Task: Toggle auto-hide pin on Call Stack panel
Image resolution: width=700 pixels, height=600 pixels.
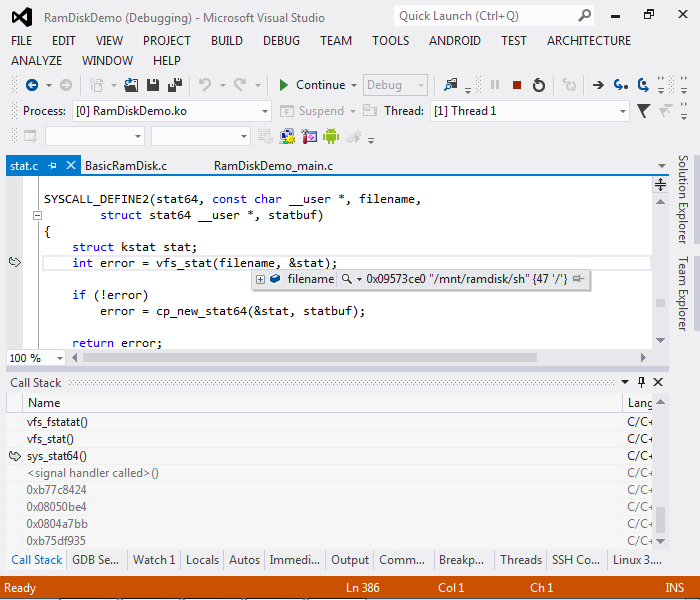Action: [642, 382]
